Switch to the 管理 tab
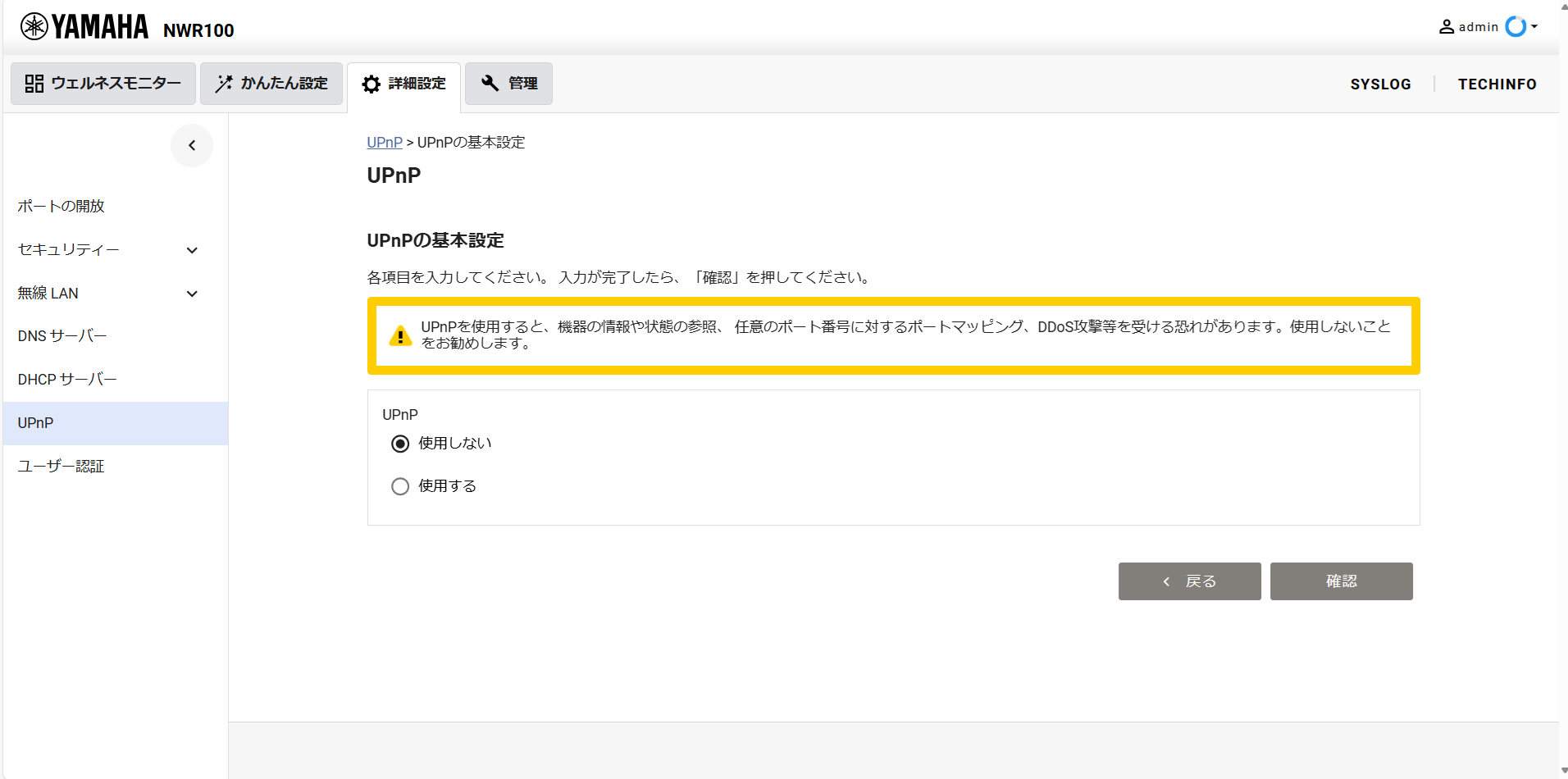Viewport: 1568px width, 779px height. click(x=508, y=83)
